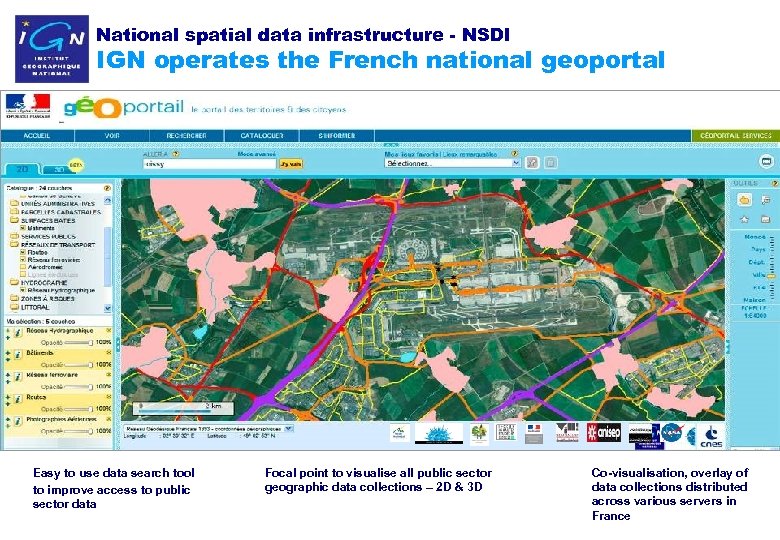Click the add favorite place icon
Viewport: 780px width, 540px height.
click(x=532, y=163)
